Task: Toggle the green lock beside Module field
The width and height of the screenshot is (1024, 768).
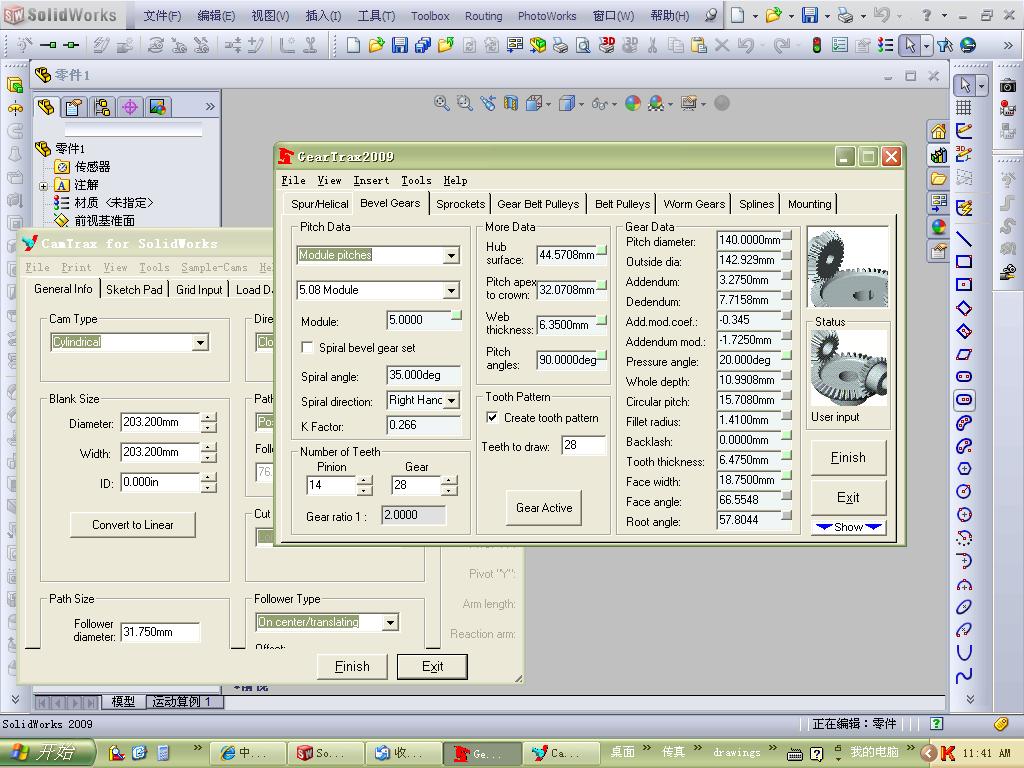Action: click(x=456, y=315)
